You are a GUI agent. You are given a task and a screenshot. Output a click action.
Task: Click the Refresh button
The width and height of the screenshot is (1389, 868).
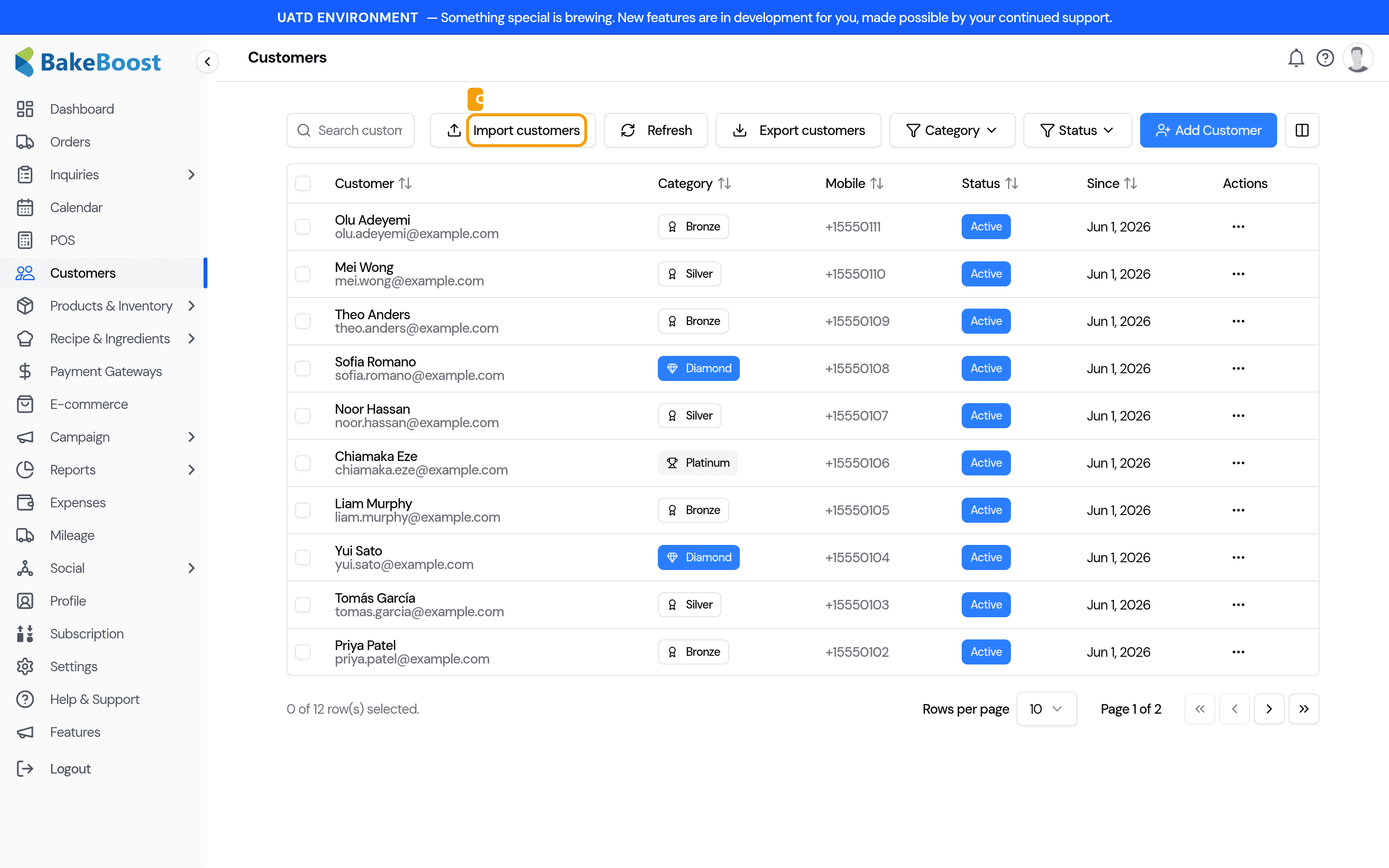click(x=655, y=130)
